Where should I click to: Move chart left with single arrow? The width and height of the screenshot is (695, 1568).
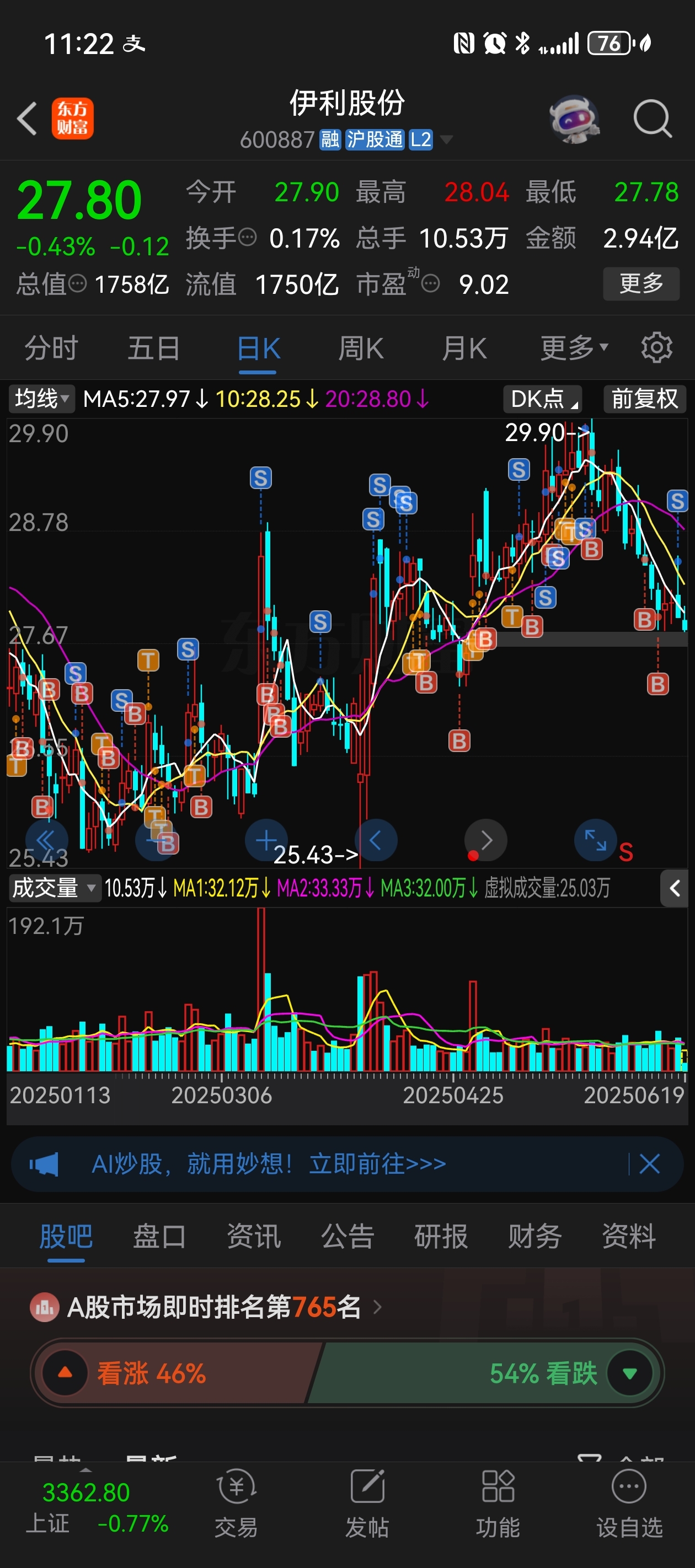376,840
